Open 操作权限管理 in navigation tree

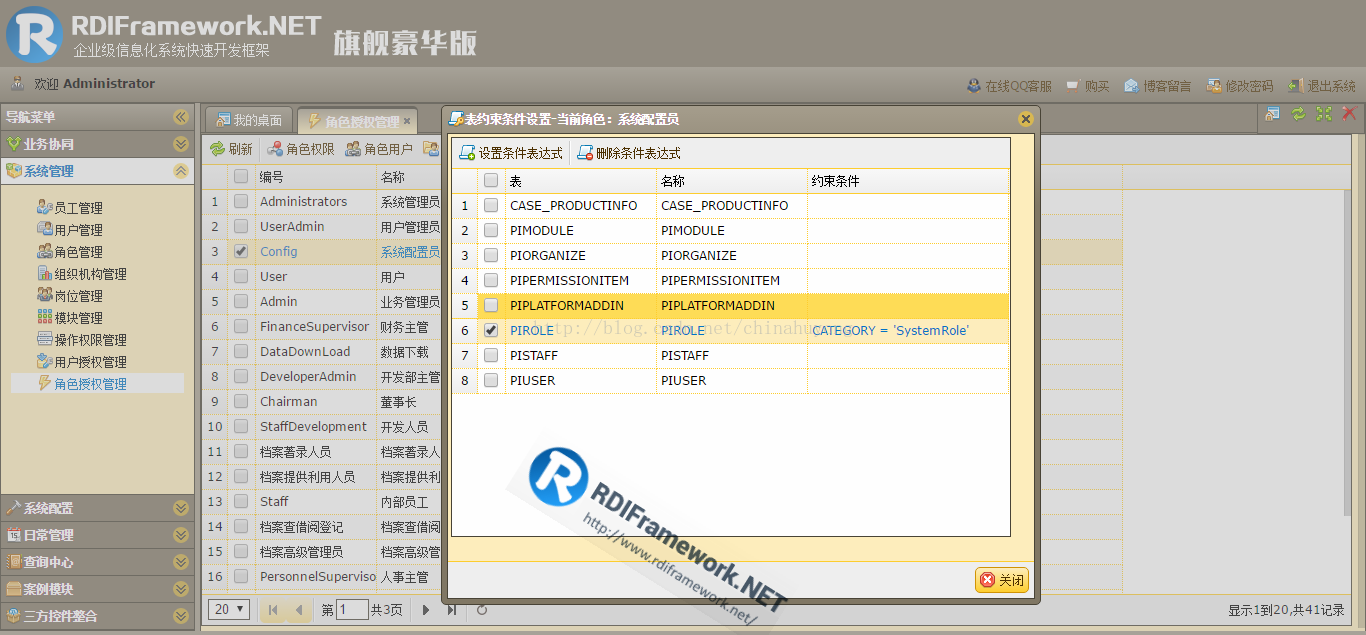[x=82, y=340]
